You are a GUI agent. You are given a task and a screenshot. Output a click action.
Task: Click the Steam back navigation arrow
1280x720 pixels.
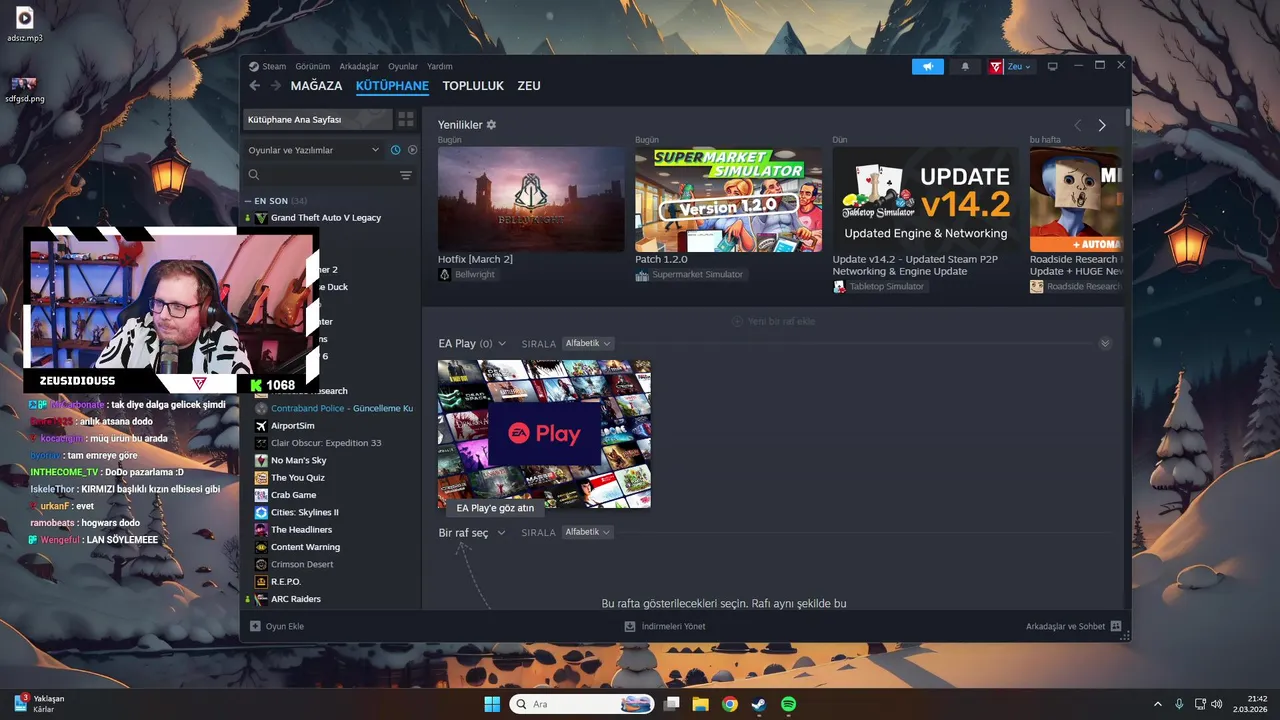[255, 86]
